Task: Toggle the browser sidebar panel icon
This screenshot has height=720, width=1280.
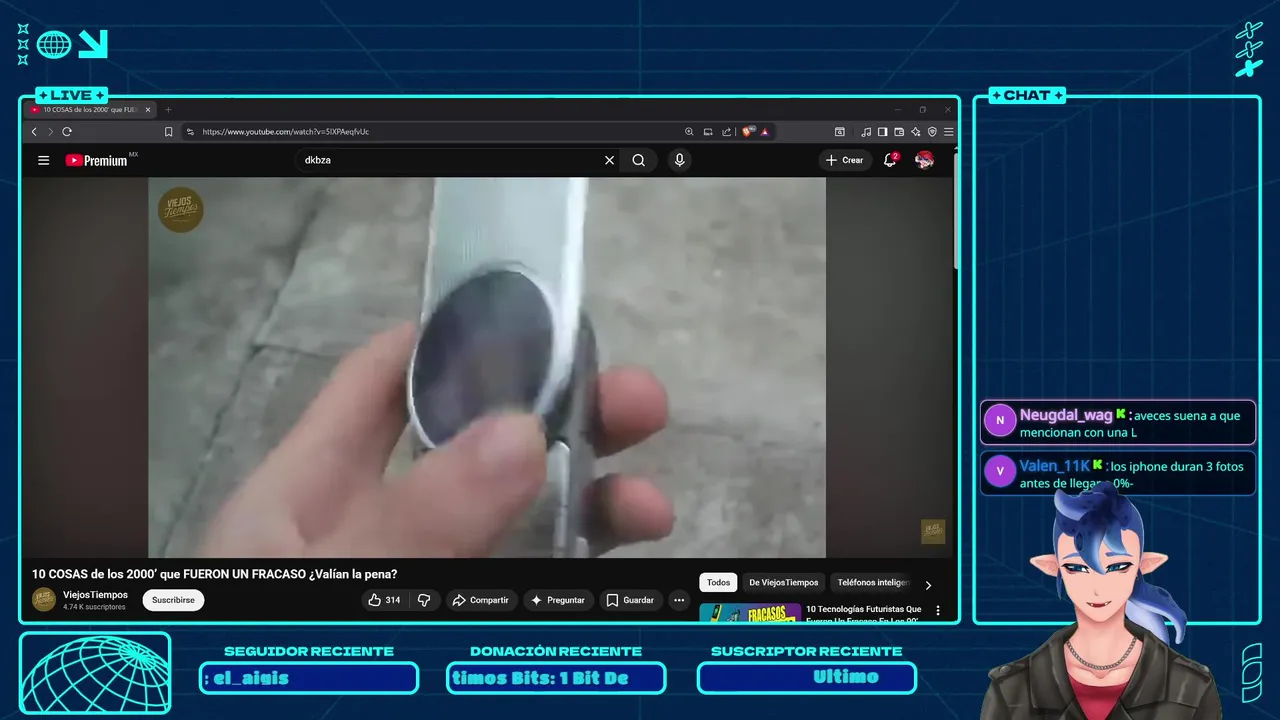Action: click(x=883, y=132)
